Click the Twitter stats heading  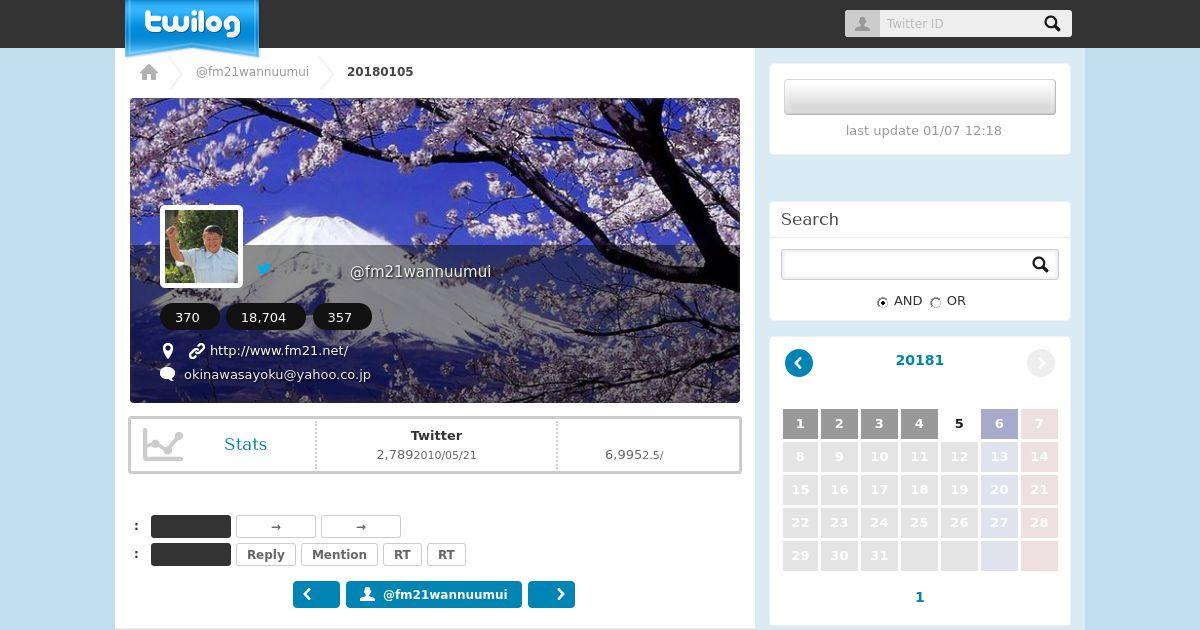[436, 435]
